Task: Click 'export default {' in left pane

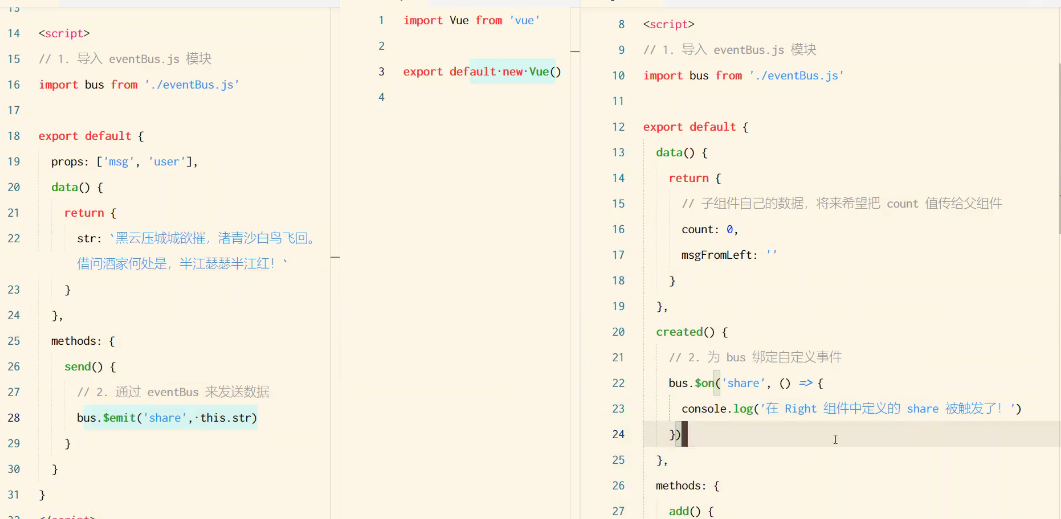Action: click(91, 136)
